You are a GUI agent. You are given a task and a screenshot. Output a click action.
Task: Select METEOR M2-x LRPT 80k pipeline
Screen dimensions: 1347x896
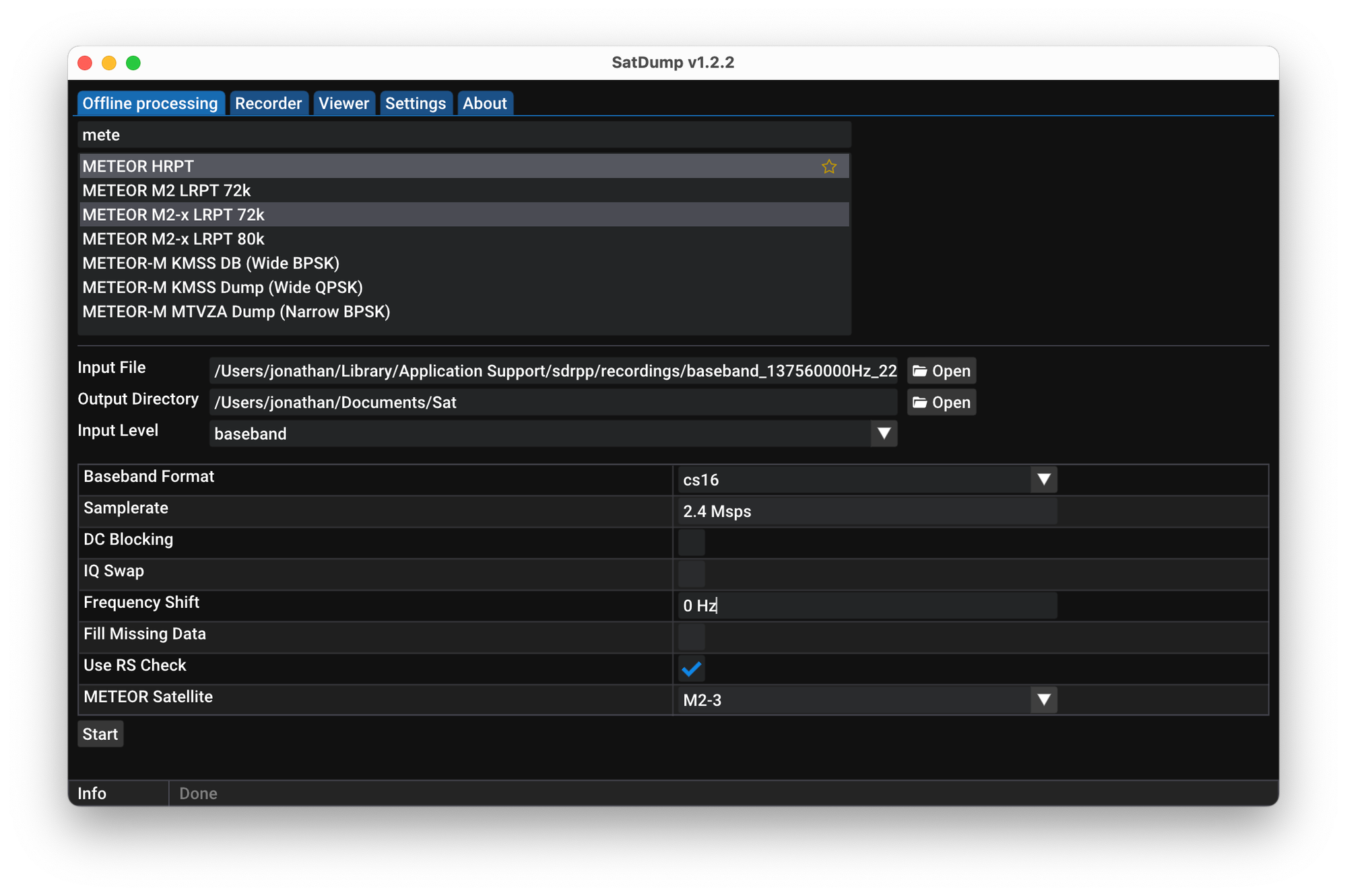173,239
